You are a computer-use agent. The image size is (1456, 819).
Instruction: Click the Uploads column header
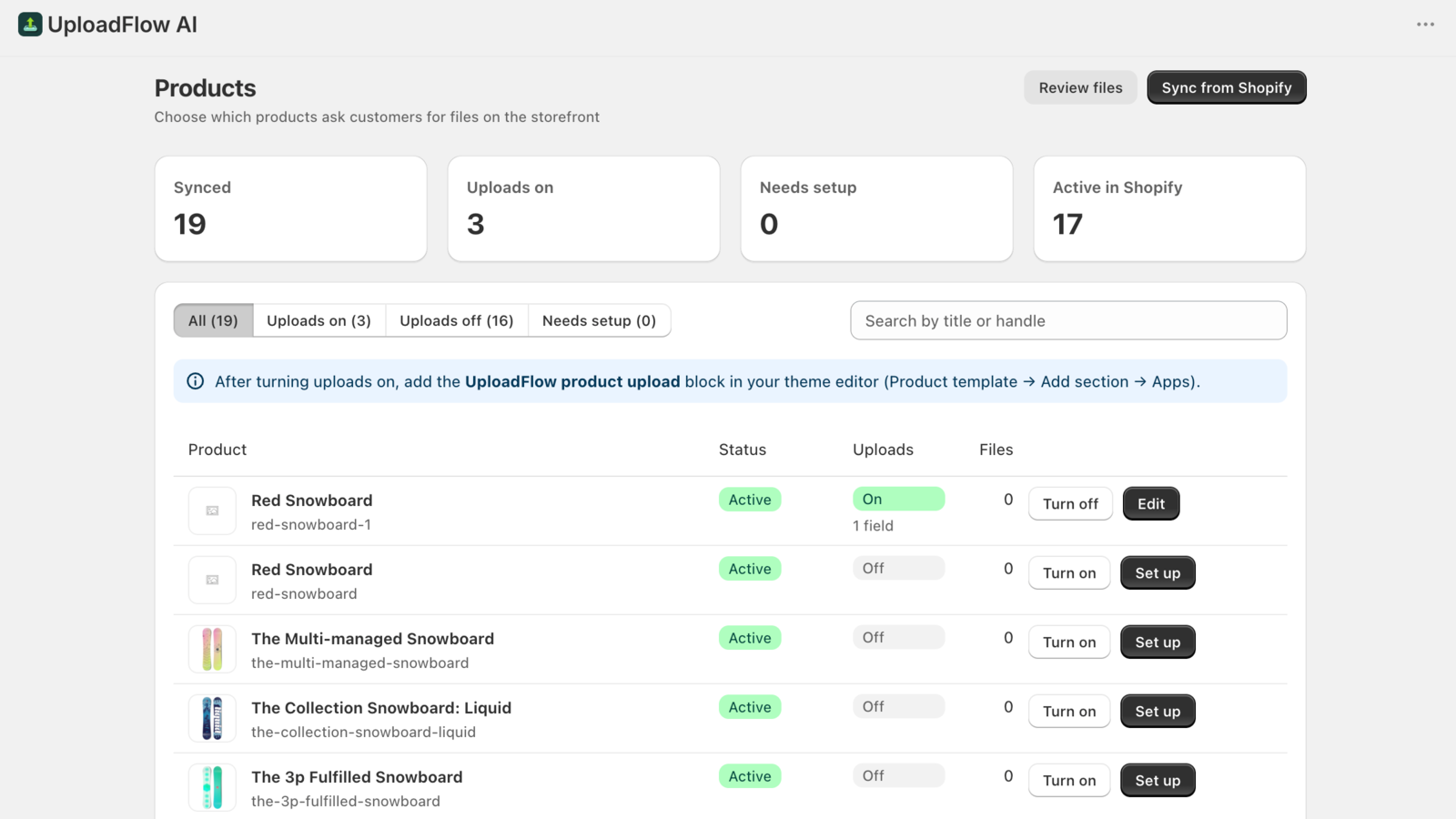pyautogui.click(x=883, y=450)
